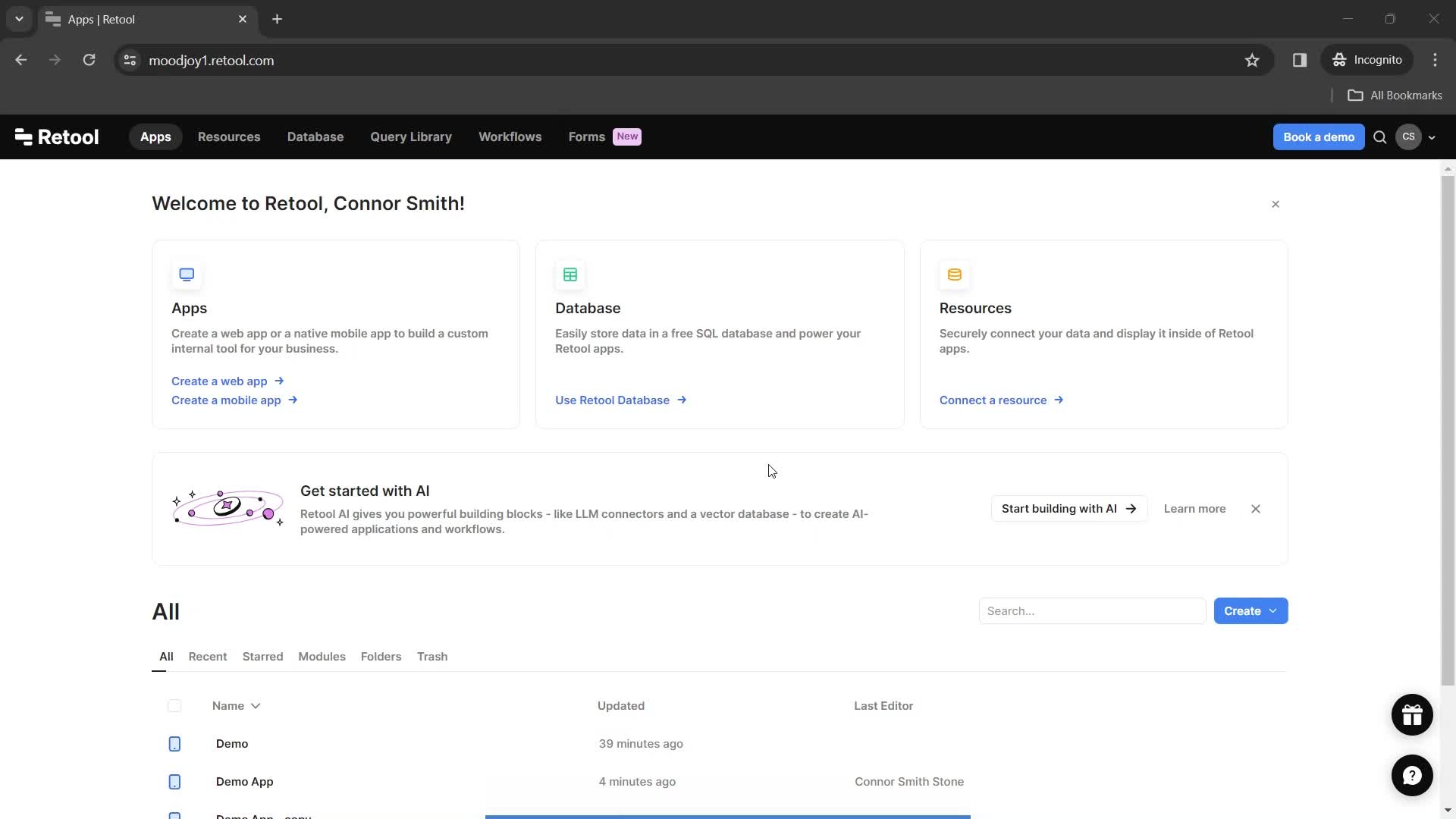Switch to the Recent tab
Screen dimensions: 1456x819
(x=208, y=655)
